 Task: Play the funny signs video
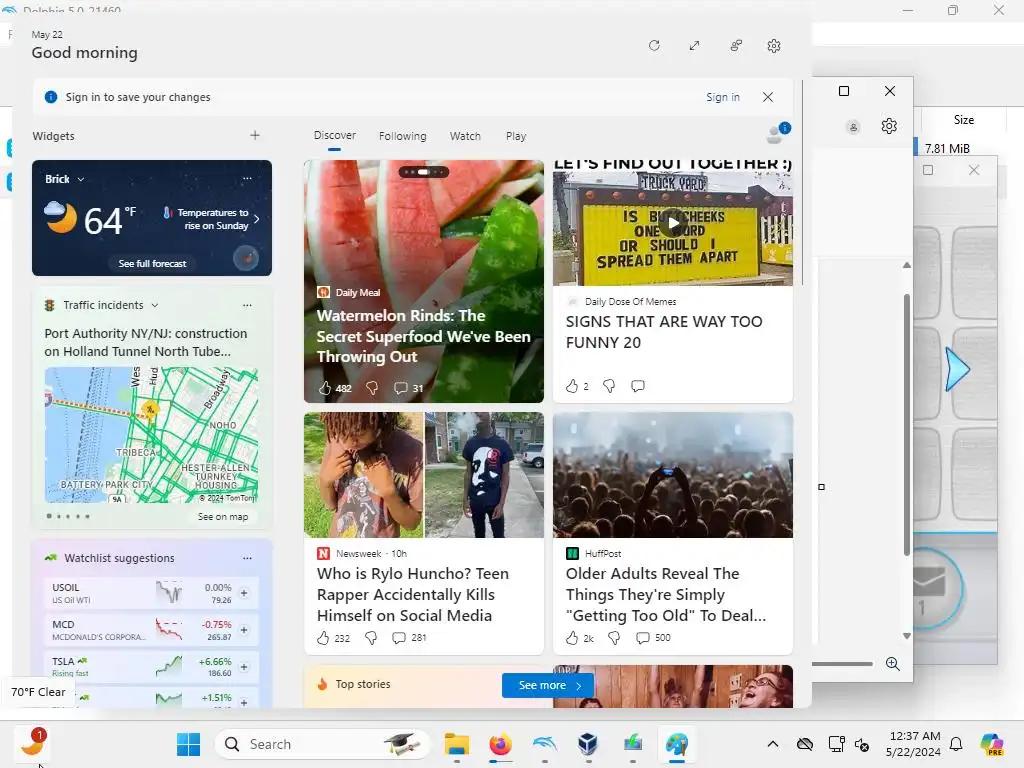673,223
